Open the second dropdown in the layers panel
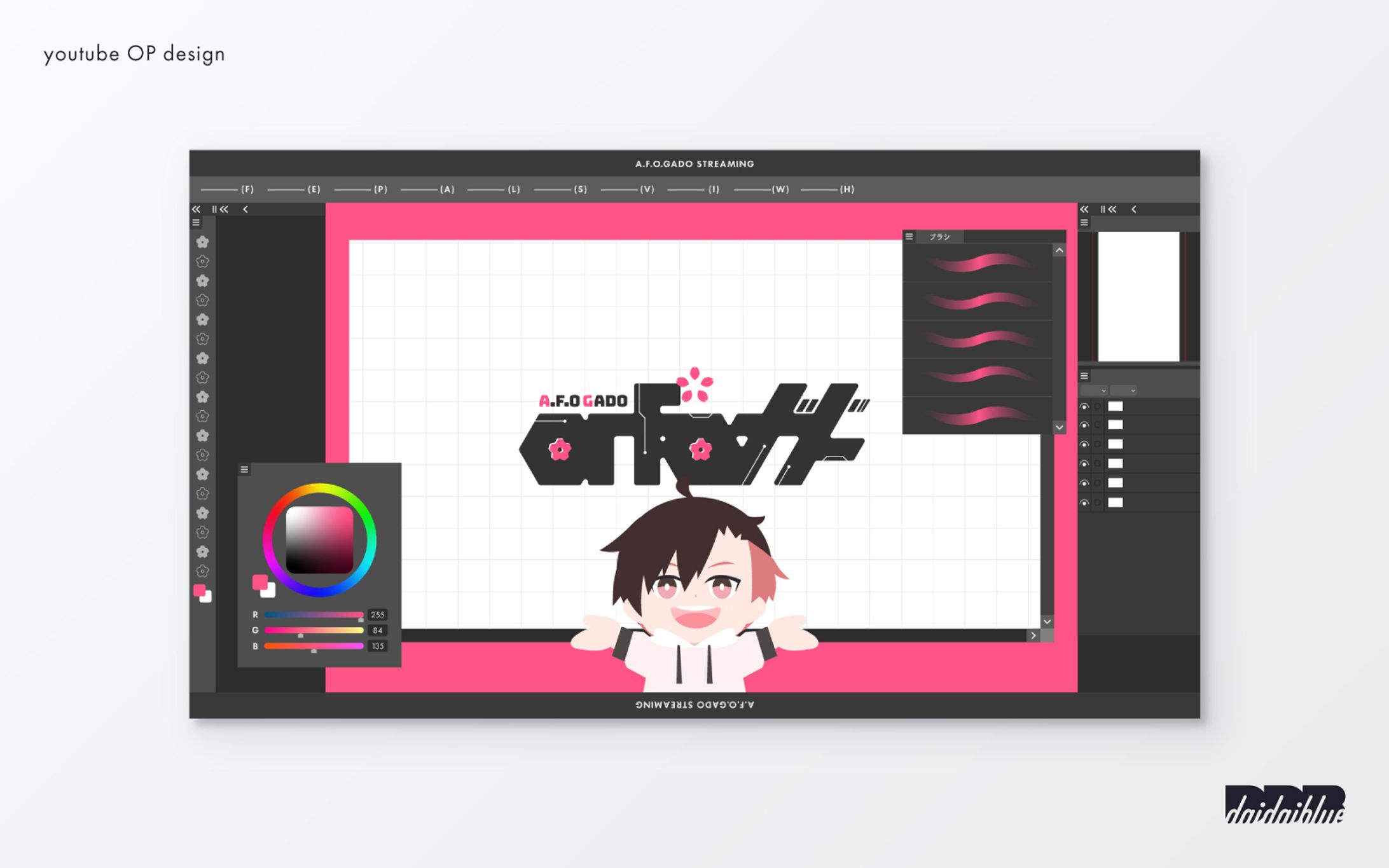Viewport: 1389px width, 868px height. pos(1123,390)
